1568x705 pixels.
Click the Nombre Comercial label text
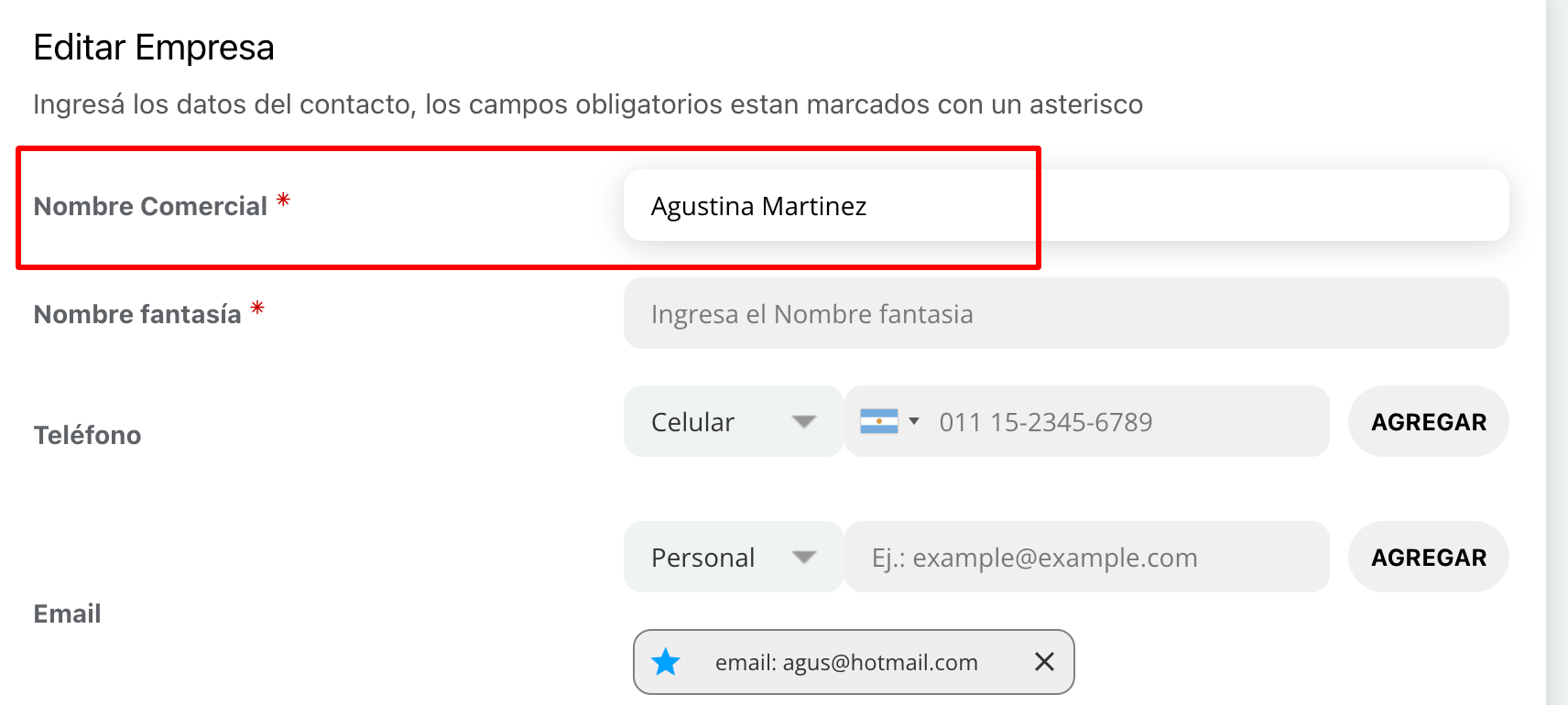pyautogui.click(x=150, y=207)
